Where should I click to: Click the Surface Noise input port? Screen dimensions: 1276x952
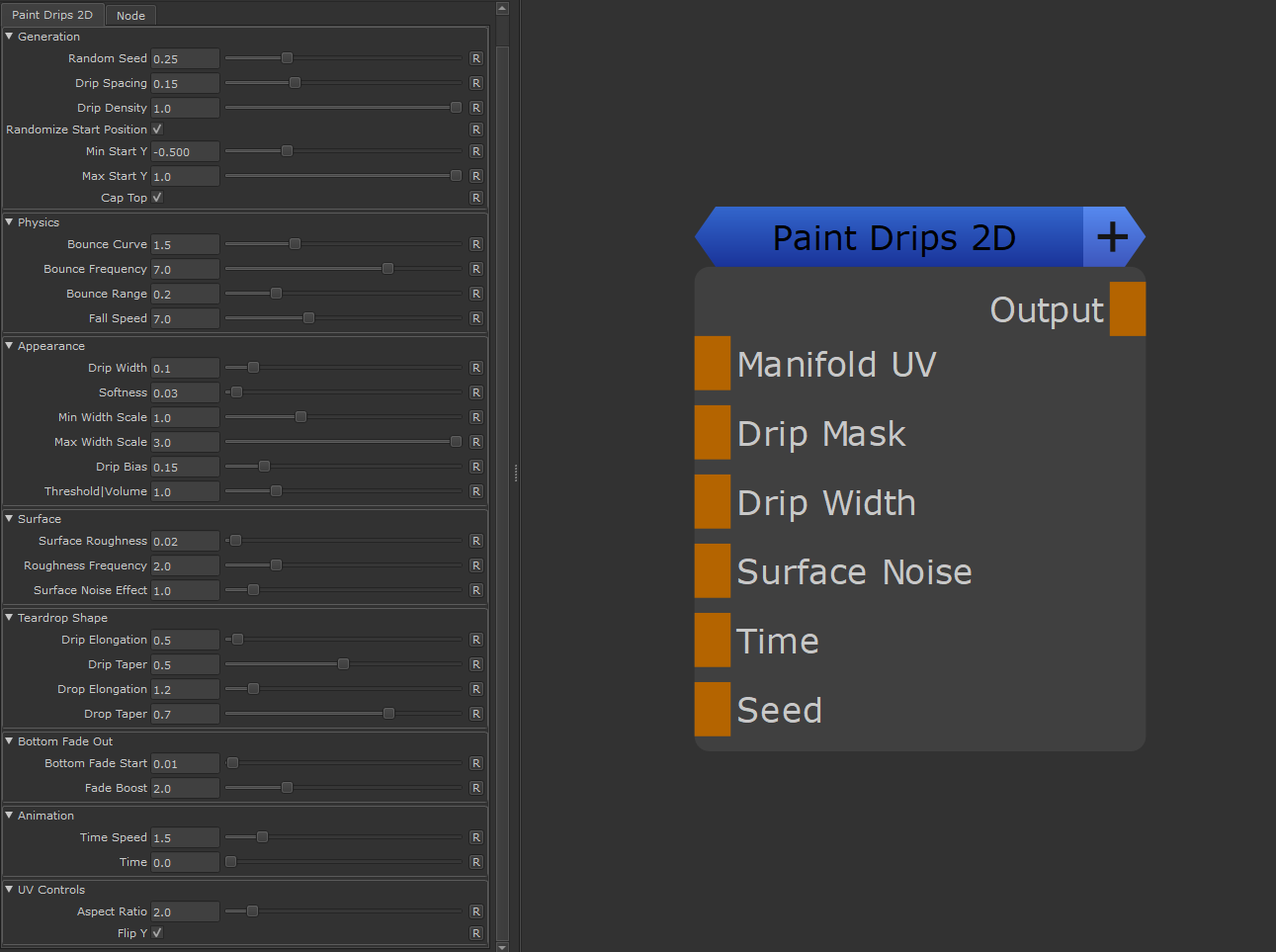tap(713, 570)
